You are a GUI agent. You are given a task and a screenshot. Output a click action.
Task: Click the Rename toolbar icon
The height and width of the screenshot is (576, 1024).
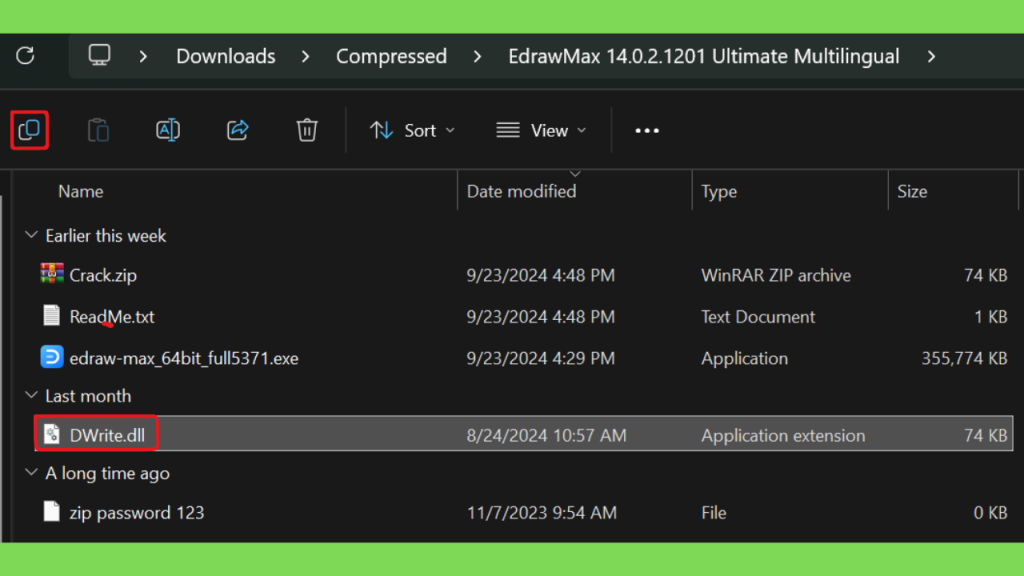click(x=168, y=130)
